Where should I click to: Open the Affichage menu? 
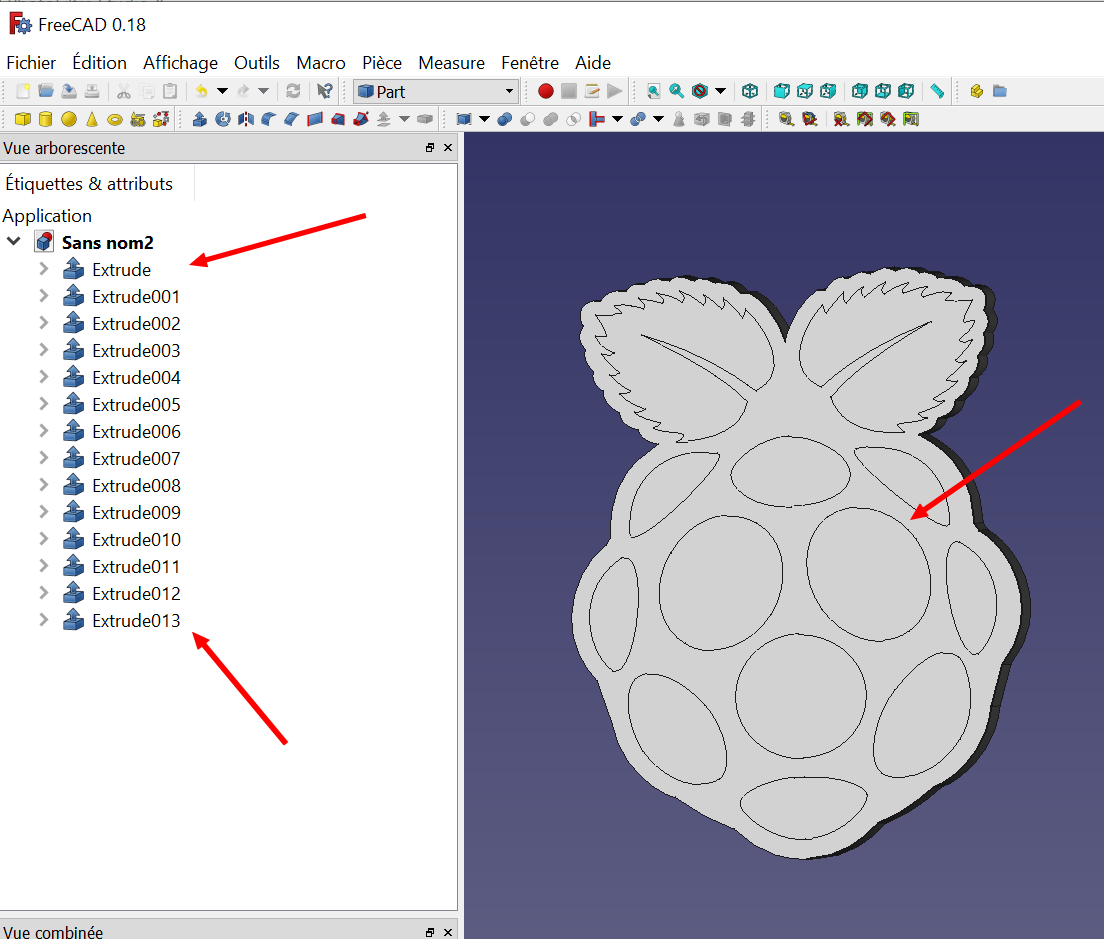pyautogui.click(x=180, y=63)
